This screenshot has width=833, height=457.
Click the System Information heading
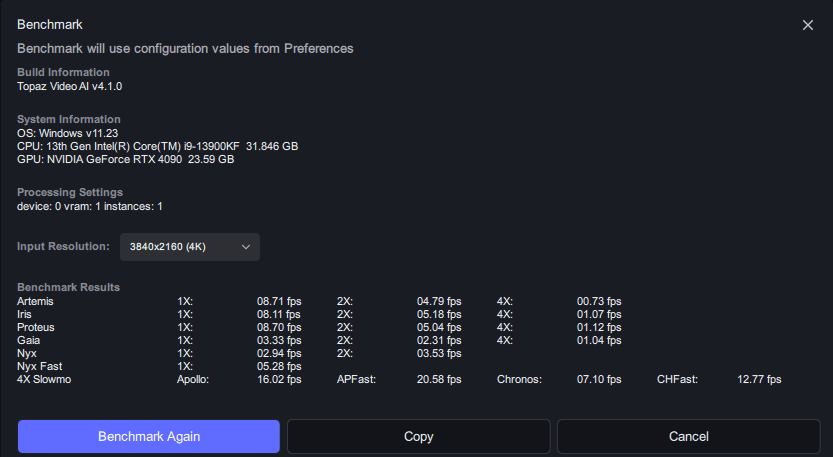tap(69, 120)
